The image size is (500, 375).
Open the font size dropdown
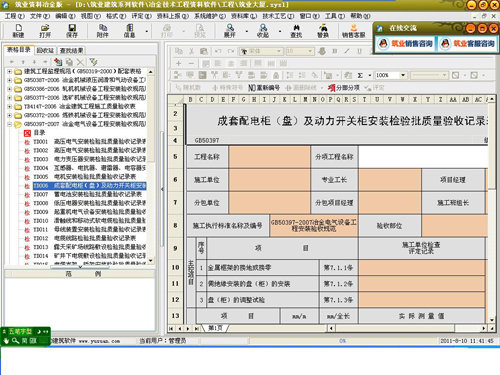pos(310,51)
